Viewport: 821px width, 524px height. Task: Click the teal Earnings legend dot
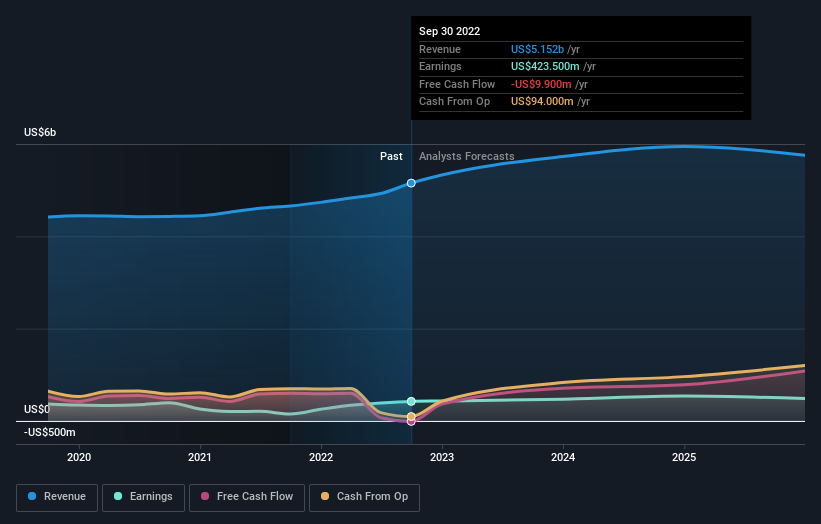pos(118,496)
